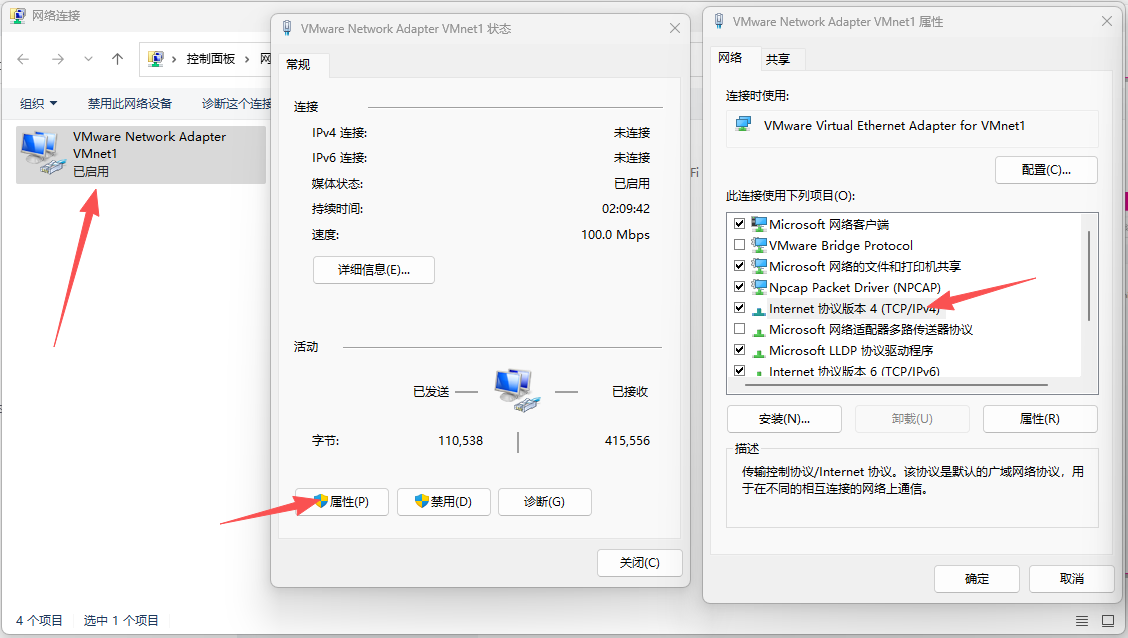1128x638 pixels.
Task: Click the VMware Bridge Protocol item icon
Action: (x=758, y=245)
